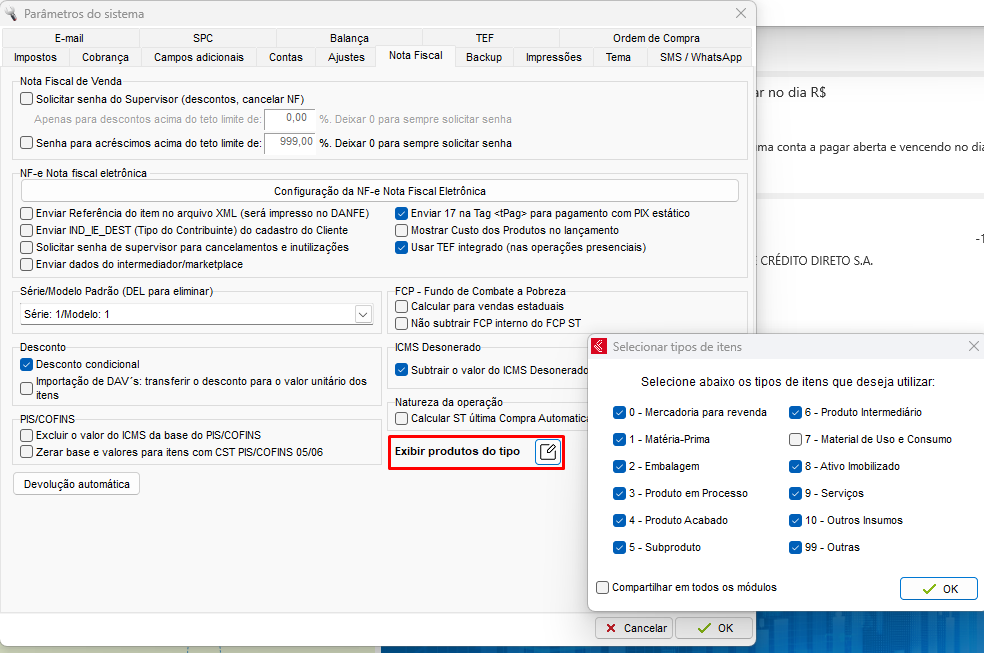Click the 999,00 acréscimos limit field
This screenshot has width=984, height=653.
point(289,143)
